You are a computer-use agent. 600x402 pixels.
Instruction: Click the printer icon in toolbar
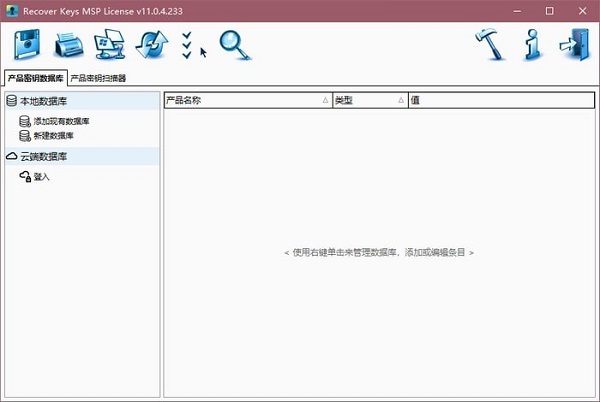coord(69,45)
